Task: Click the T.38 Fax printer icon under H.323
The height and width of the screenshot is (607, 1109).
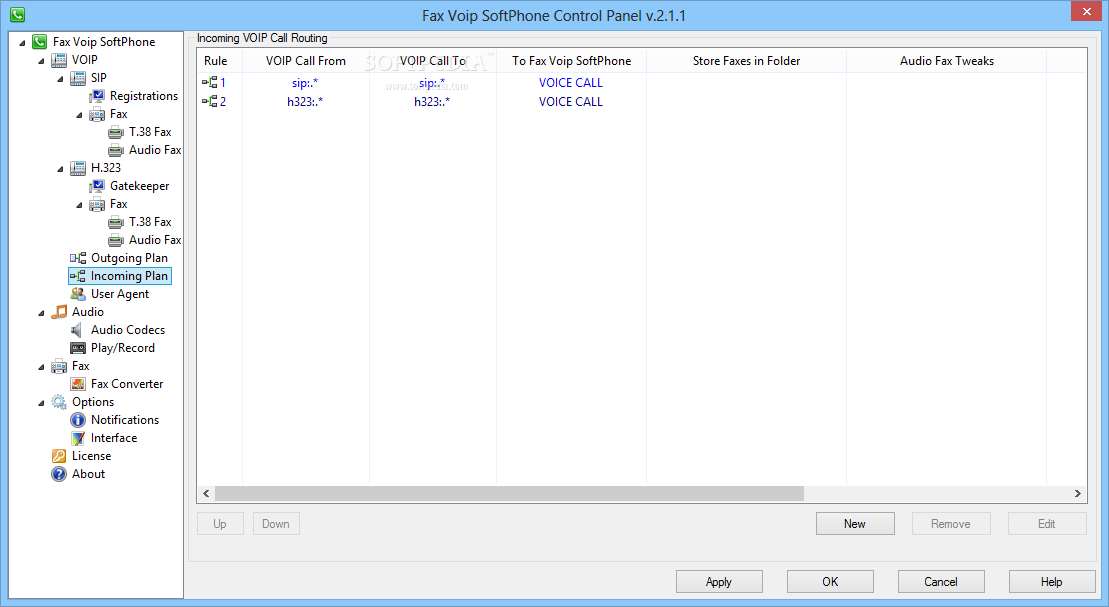Action: click(116, 222)
